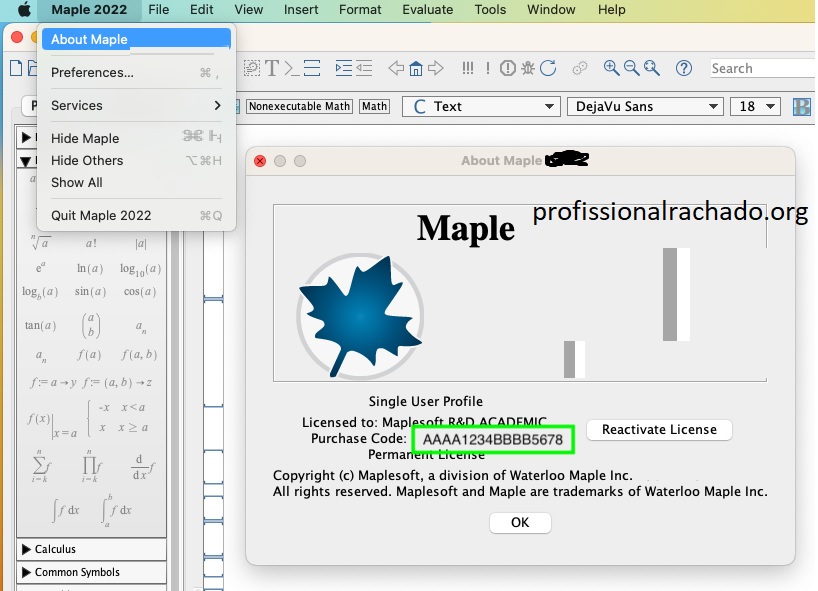The image size is (818, 591).
Task: Click the indent section icon
Action: pyautogui.click(x=343, y=68)
